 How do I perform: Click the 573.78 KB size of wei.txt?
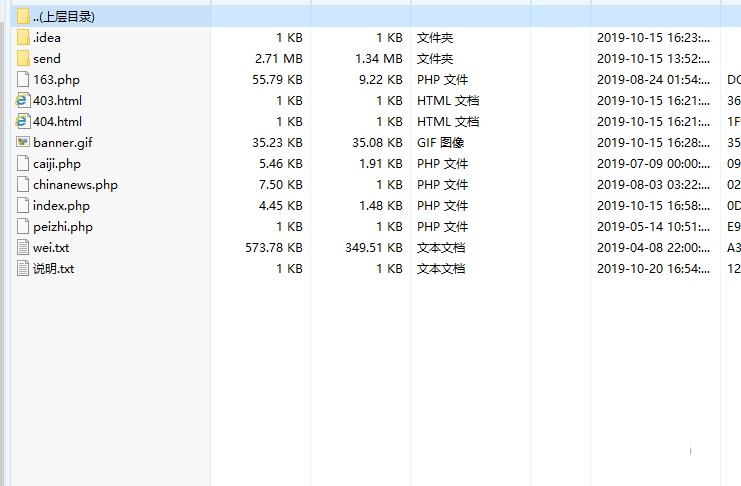274,248
